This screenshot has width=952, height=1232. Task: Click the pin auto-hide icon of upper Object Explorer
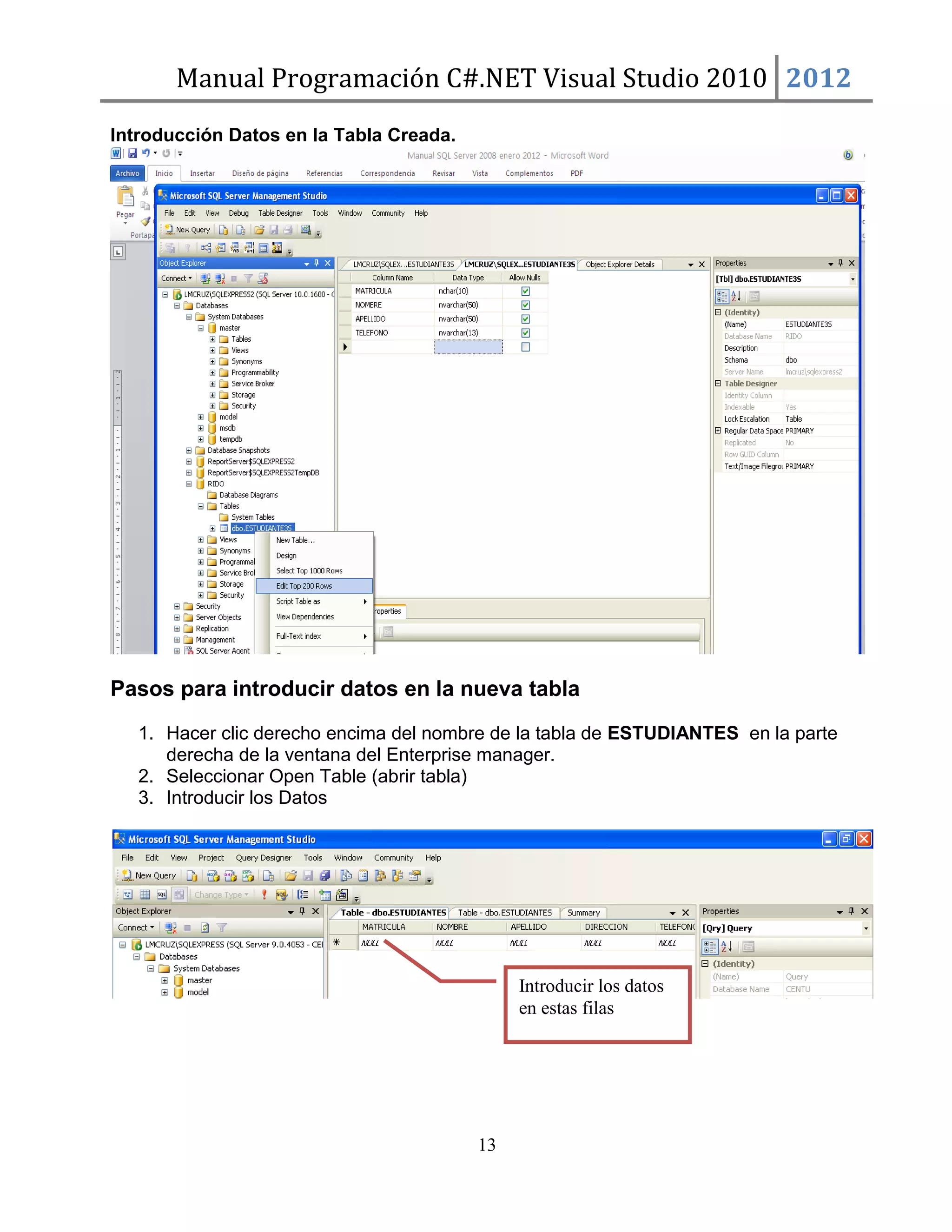click(x=317, y=263)
